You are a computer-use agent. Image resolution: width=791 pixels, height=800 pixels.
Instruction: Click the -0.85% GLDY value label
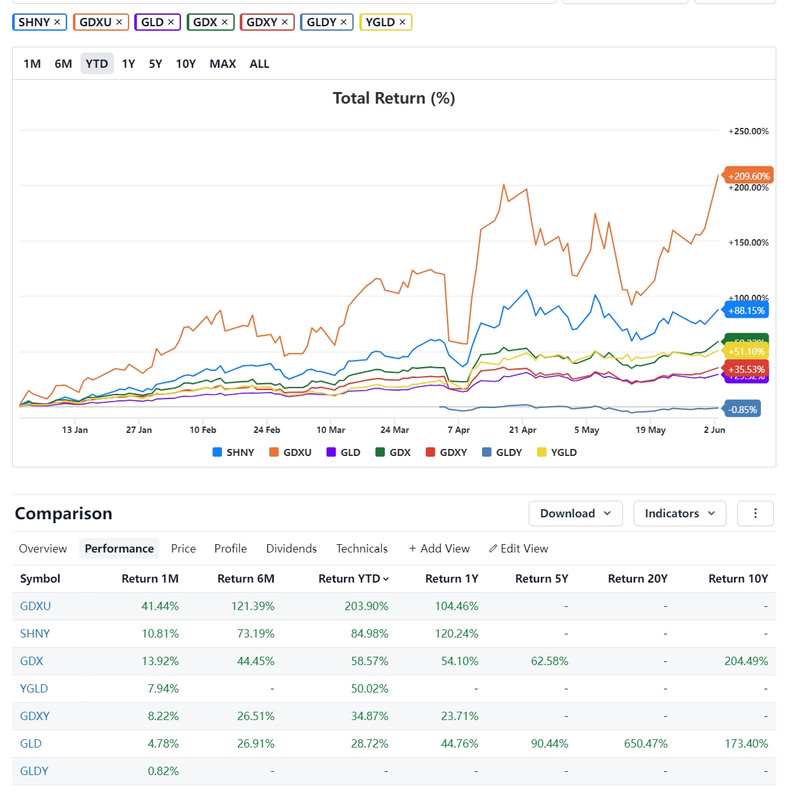point(742,409)
